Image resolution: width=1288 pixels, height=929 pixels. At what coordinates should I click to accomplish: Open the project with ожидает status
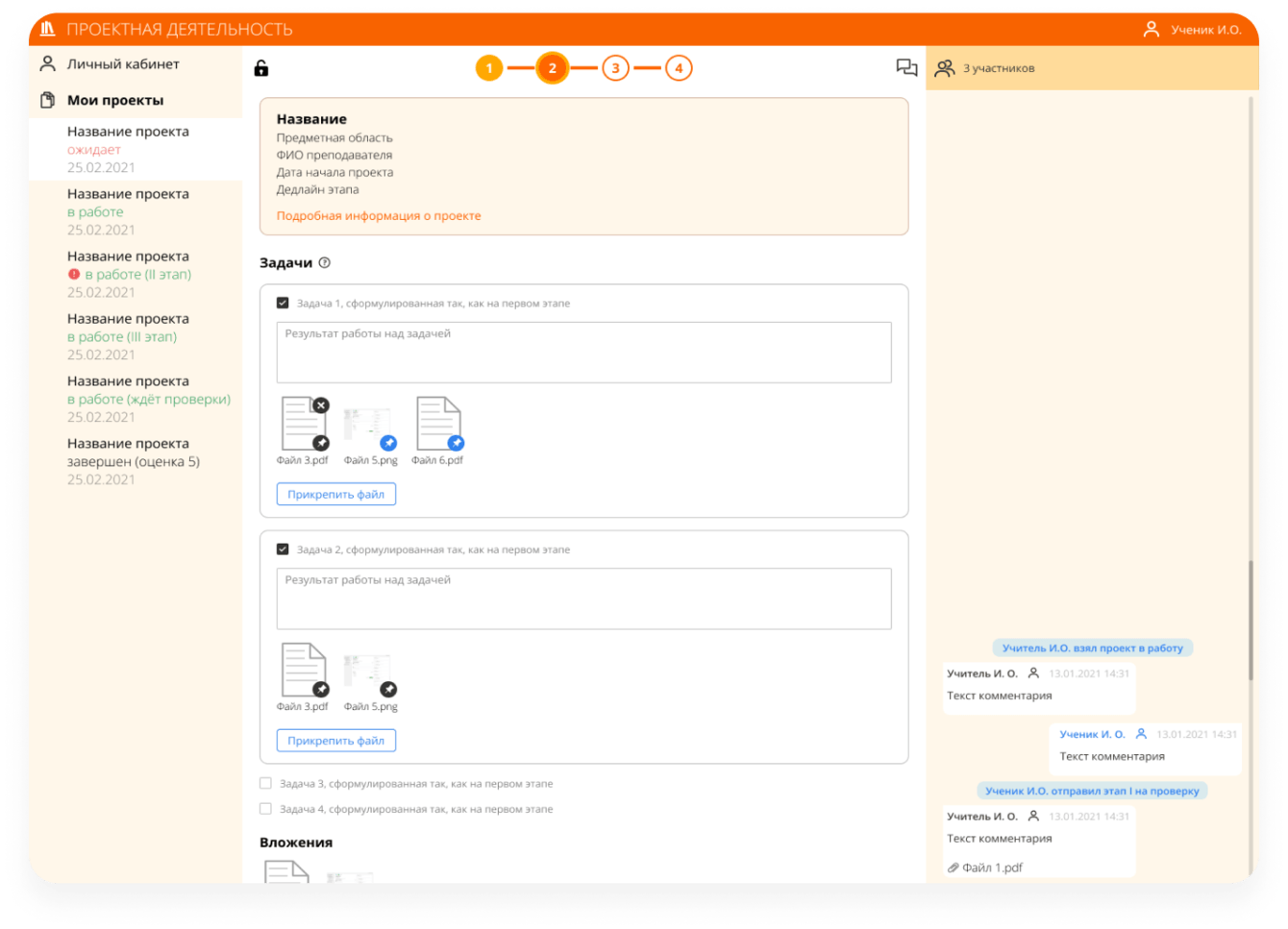[x=136, y=149]
